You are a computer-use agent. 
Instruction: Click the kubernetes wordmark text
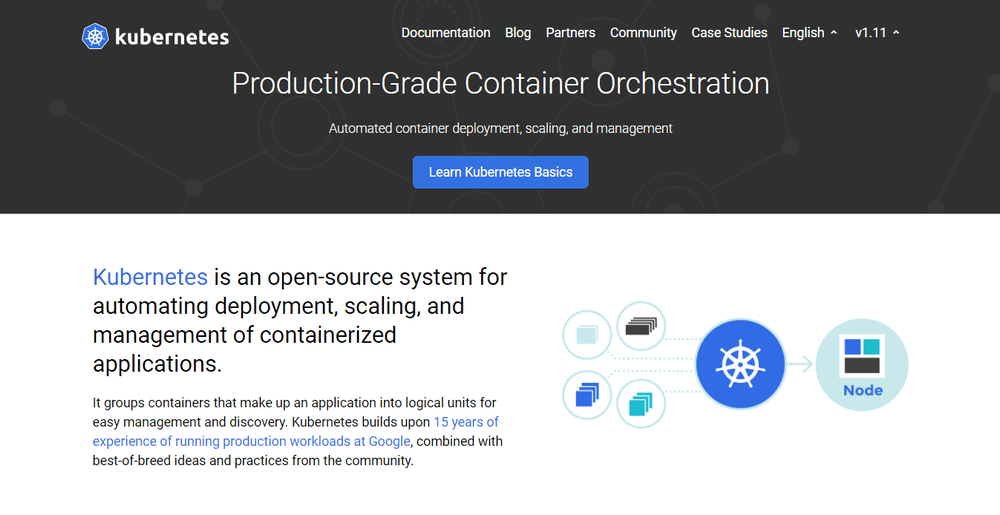tap(172, 38)
